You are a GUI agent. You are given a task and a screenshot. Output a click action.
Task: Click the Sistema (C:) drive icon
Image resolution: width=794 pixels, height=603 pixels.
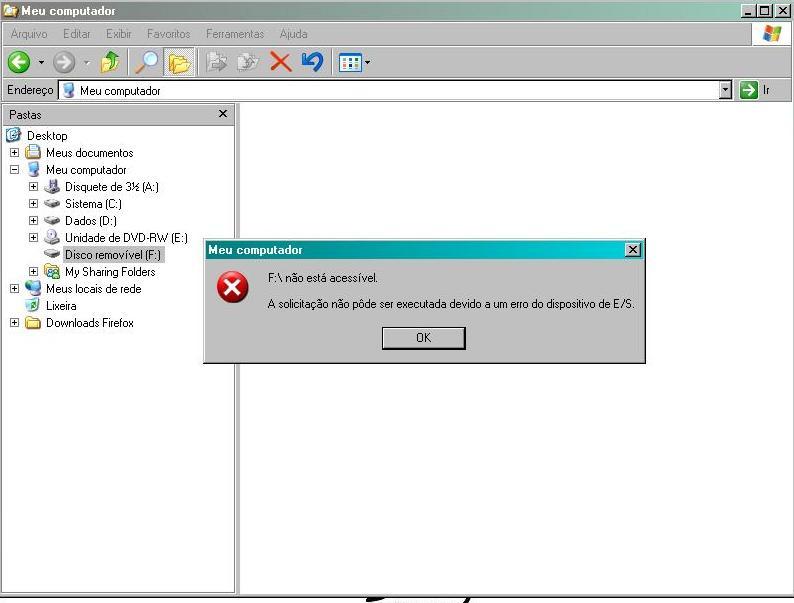click(x=52, y=203)
